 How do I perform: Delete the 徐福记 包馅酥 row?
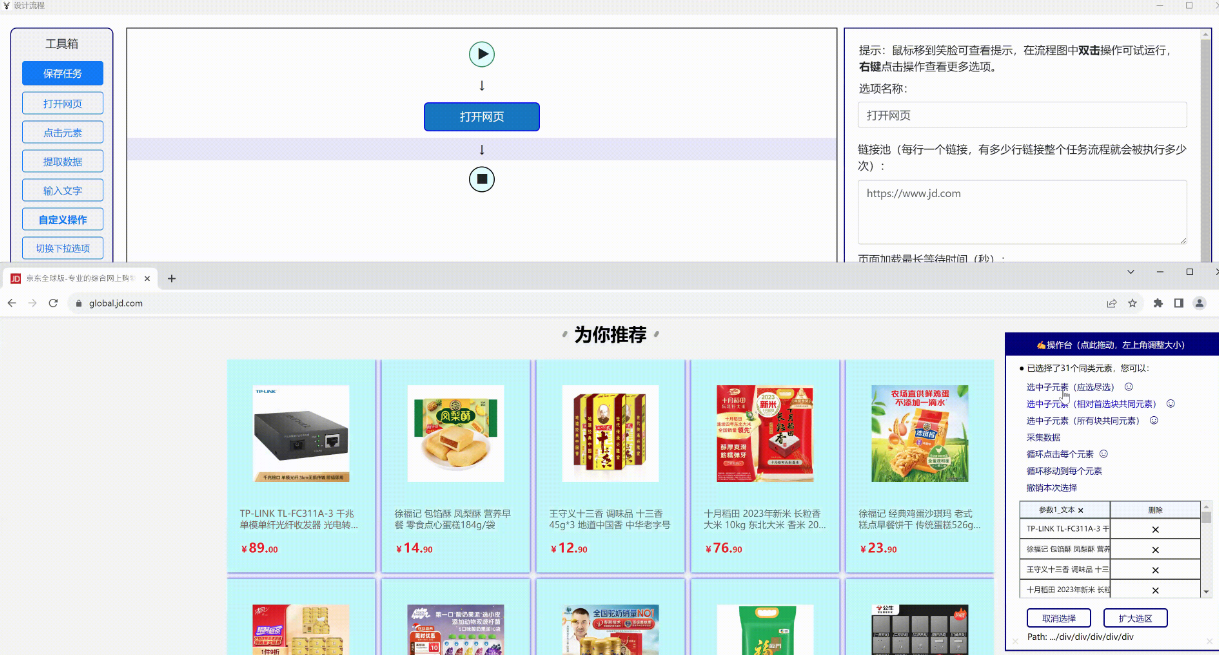[x=1155, y=550]
